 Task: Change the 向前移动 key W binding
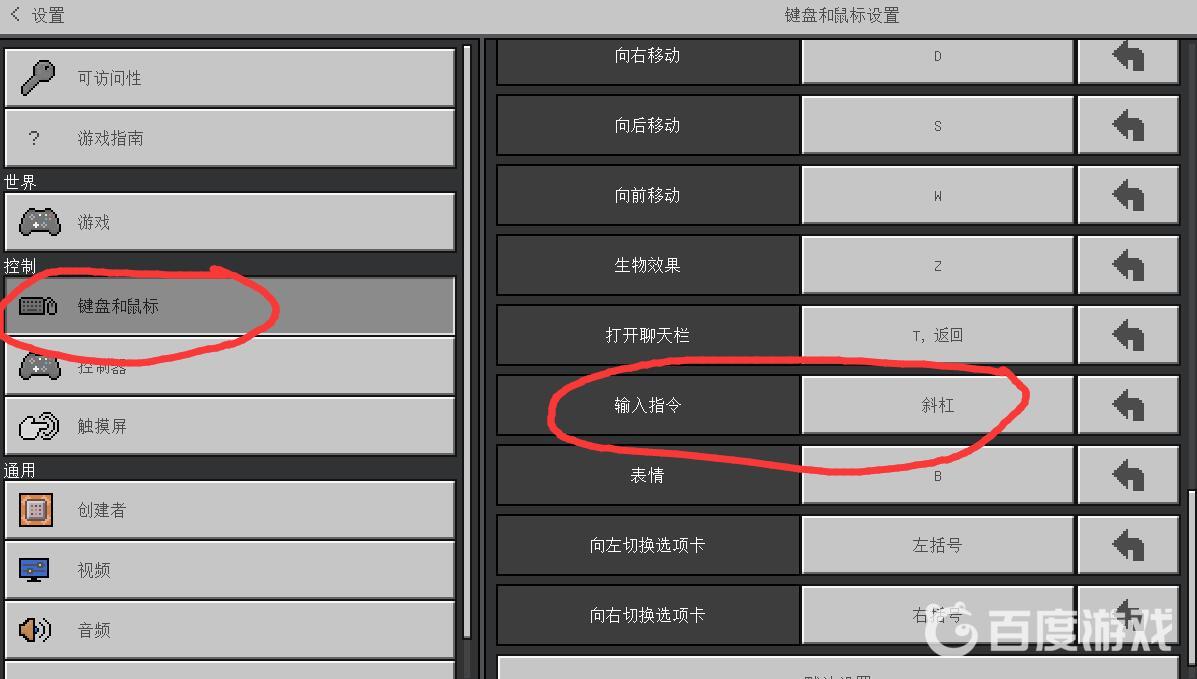937,196
